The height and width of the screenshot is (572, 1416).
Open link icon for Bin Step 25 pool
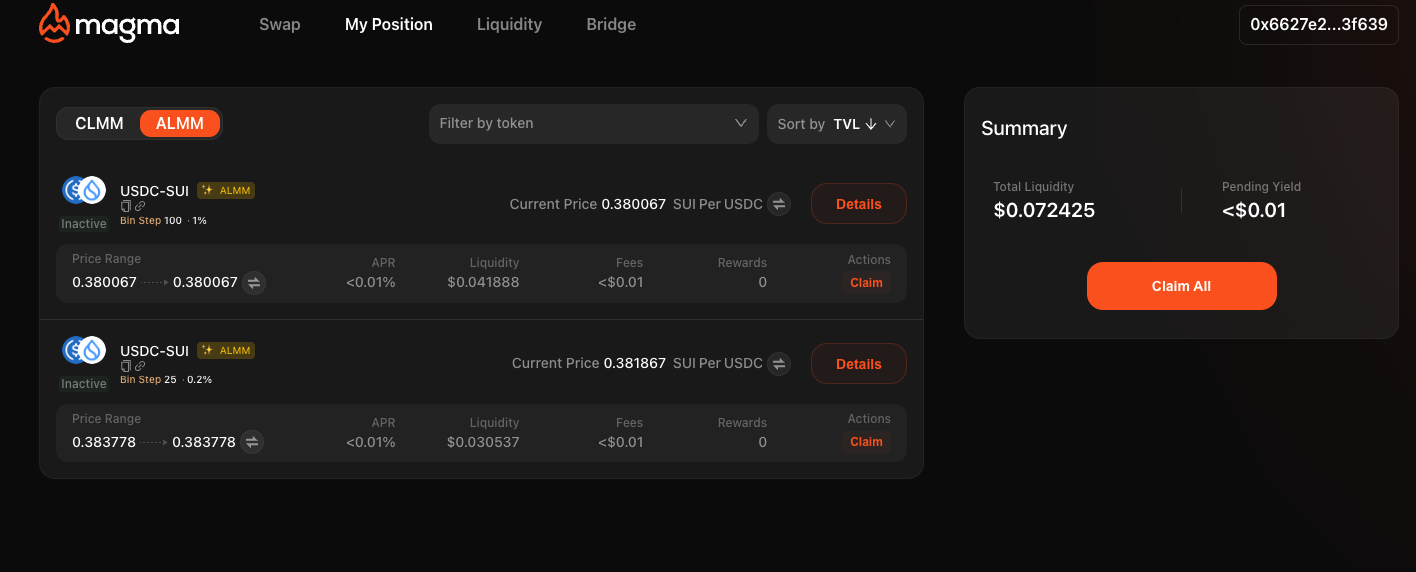point(140,366)
